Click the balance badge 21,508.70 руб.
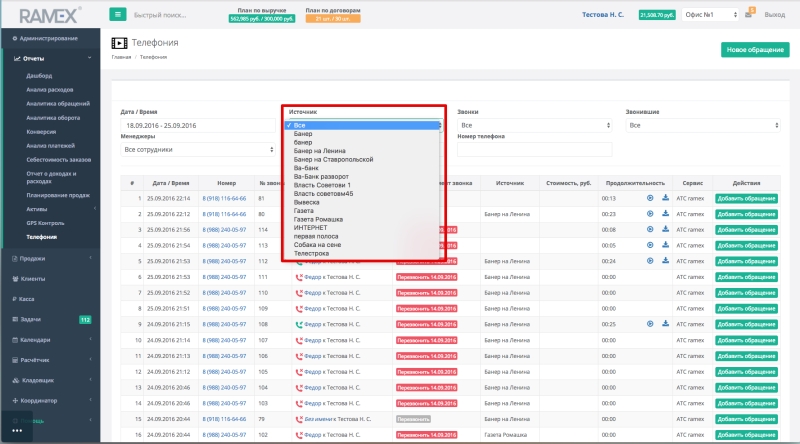 point(657,15)
